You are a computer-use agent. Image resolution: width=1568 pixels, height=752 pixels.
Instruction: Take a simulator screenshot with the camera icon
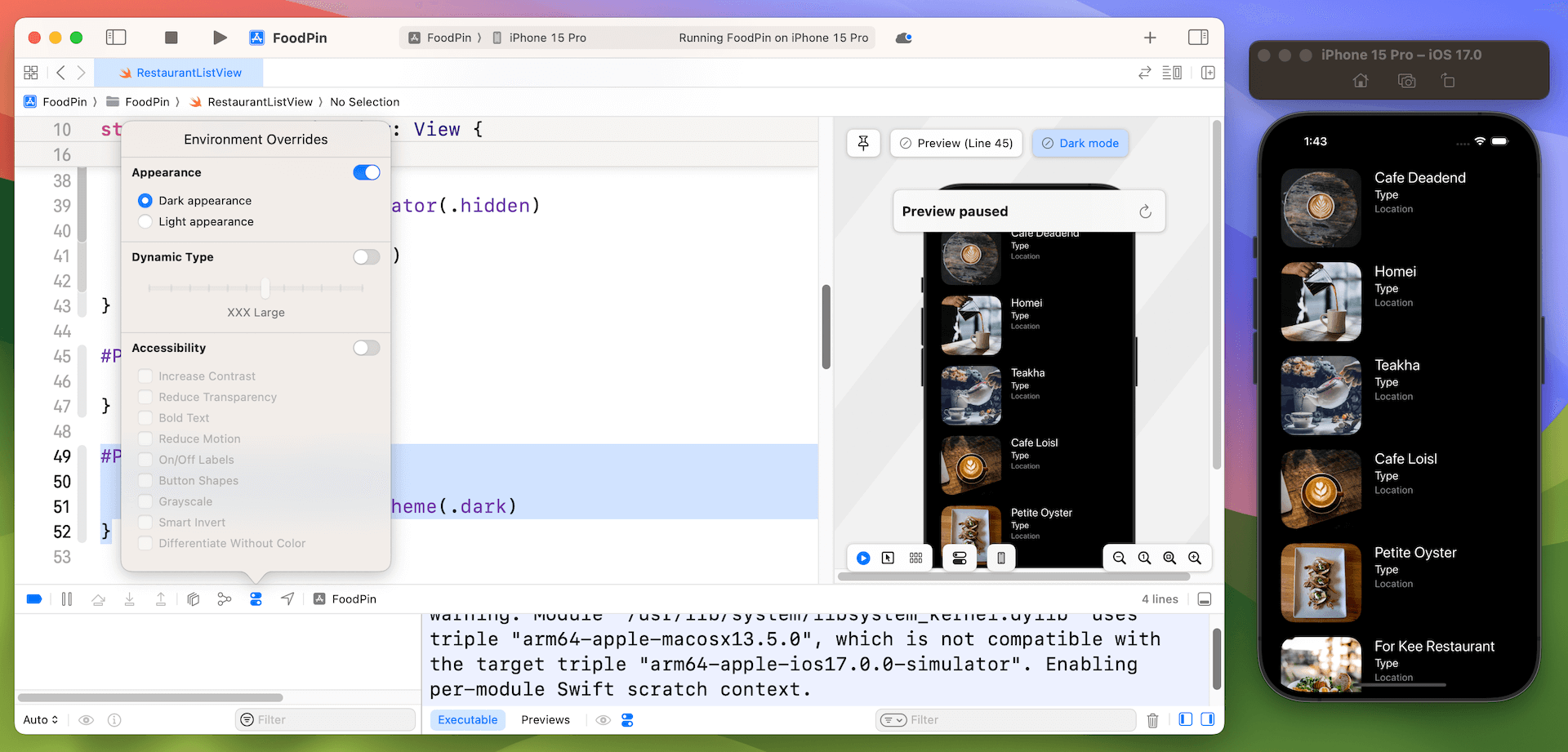pos(1406,81)
